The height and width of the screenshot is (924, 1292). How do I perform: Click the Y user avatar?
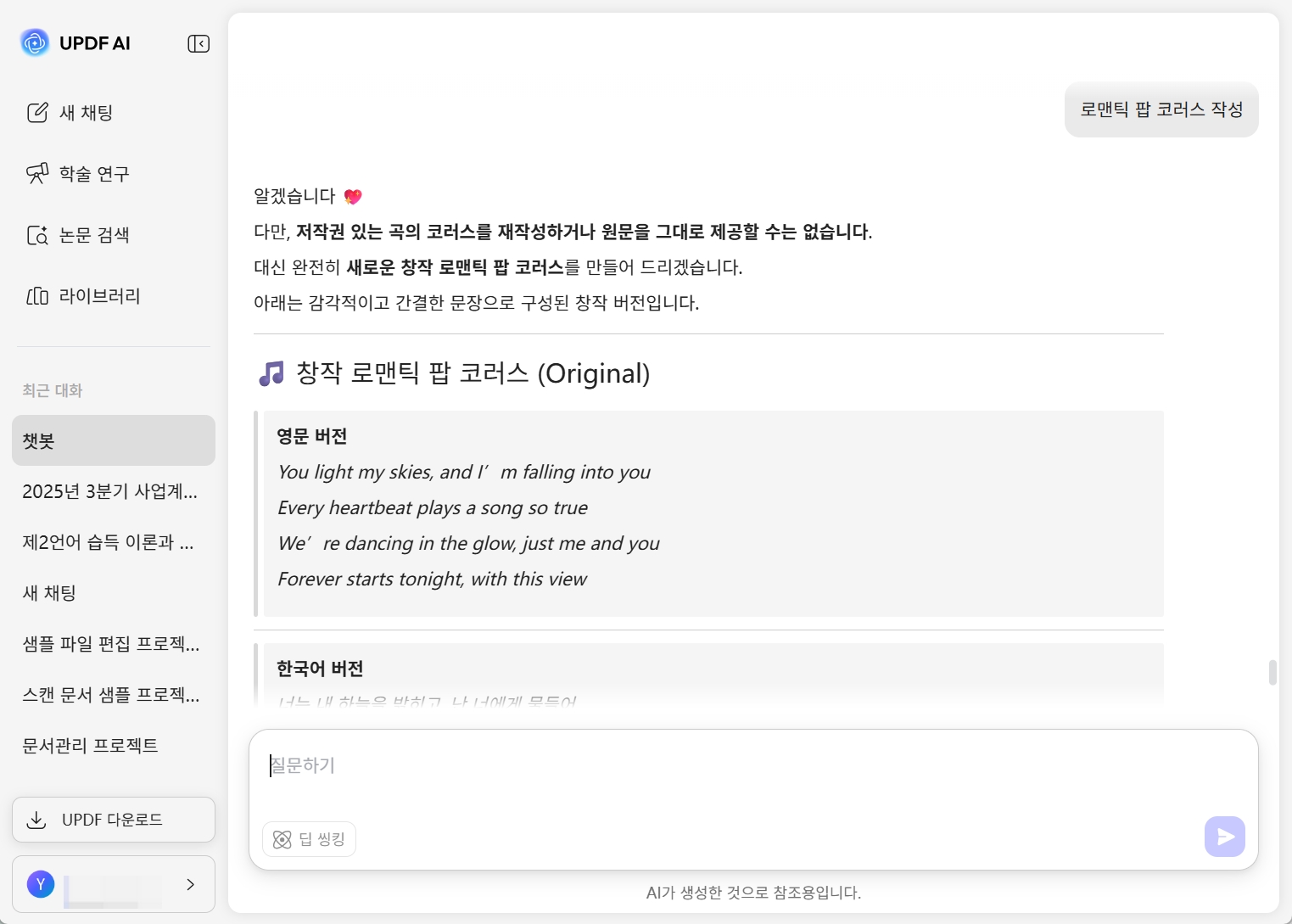[x=41, y=884]
